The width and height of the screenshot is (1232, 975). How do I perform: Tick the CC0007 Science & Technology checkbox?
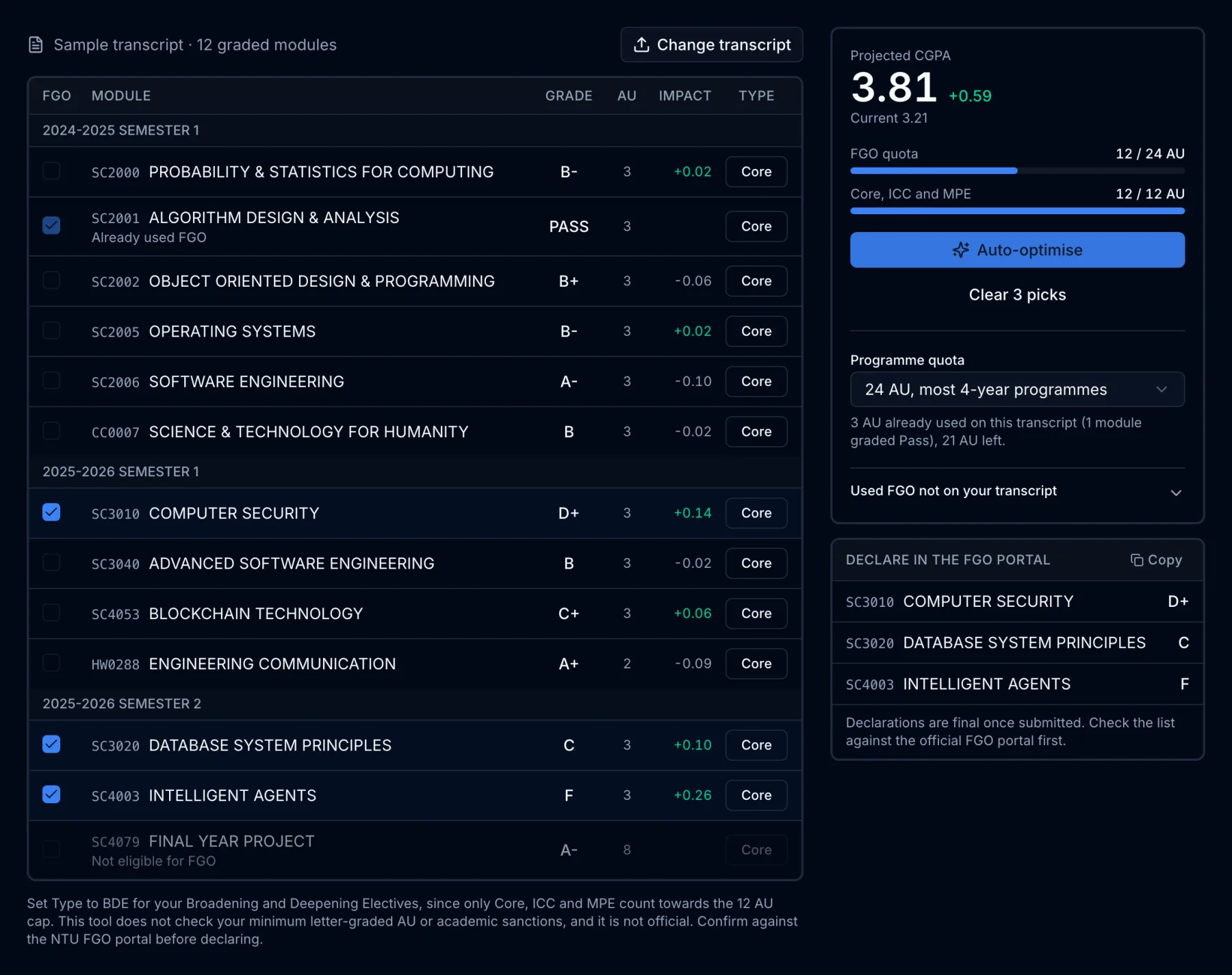[51, 431]
